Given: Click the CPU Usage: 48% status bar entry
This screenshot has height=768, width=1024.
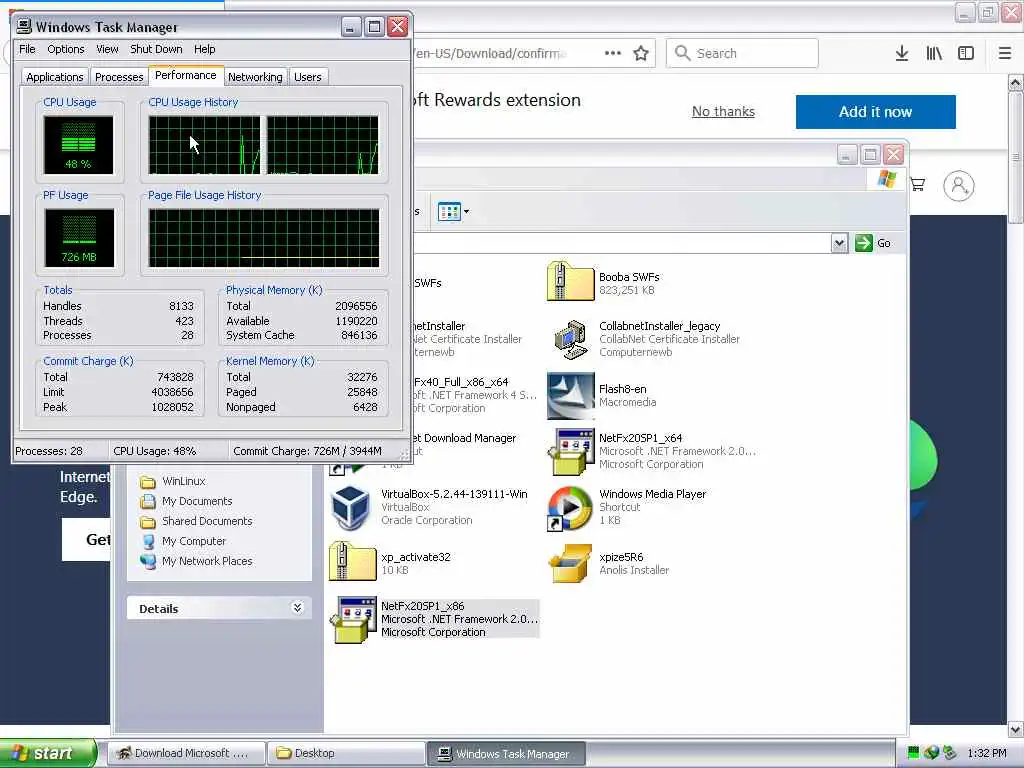Looking at the screenshot, I should [x=155, y=451].
